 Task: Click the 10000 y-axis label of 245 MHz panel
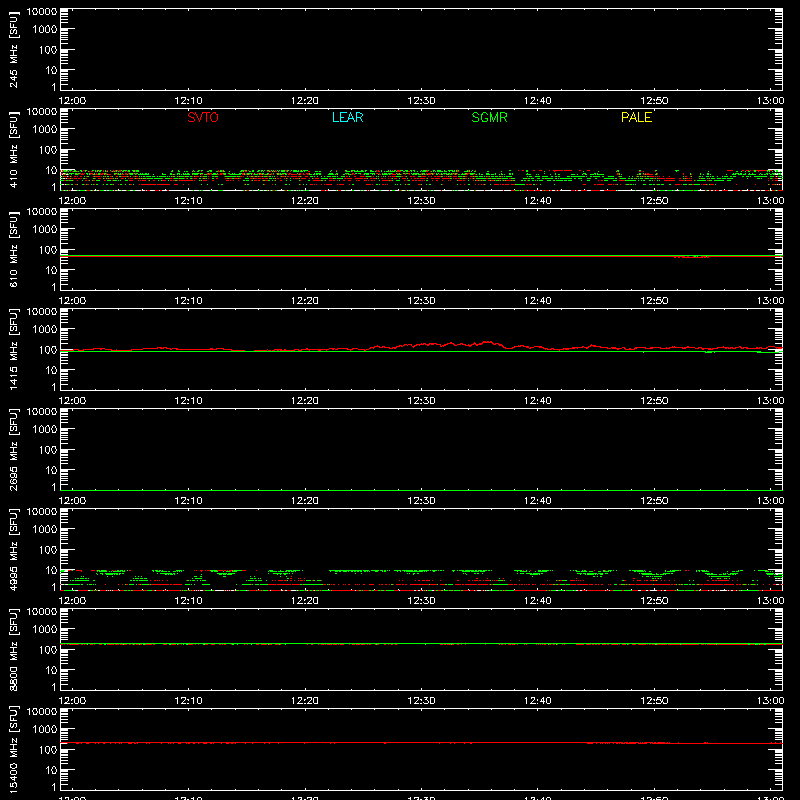pyautogui.click(x=42, y=12)
